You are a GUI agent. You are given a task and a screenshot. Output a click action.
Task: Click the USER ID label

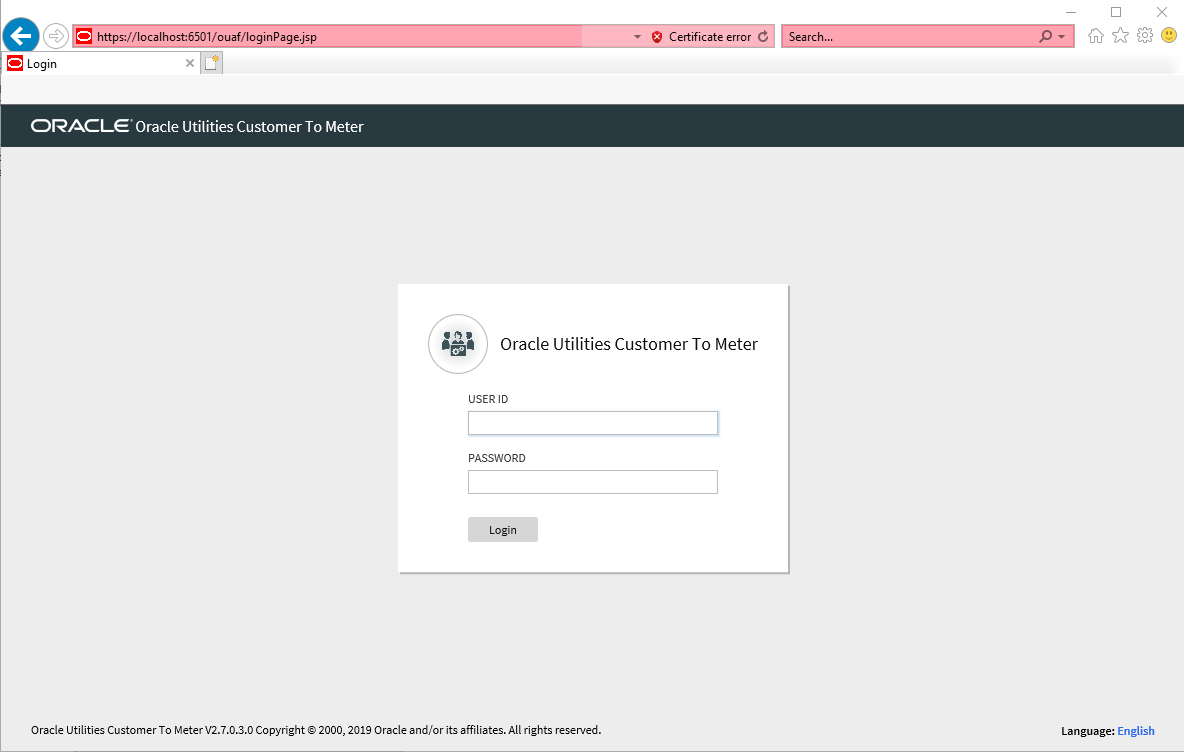click(488, 399)
